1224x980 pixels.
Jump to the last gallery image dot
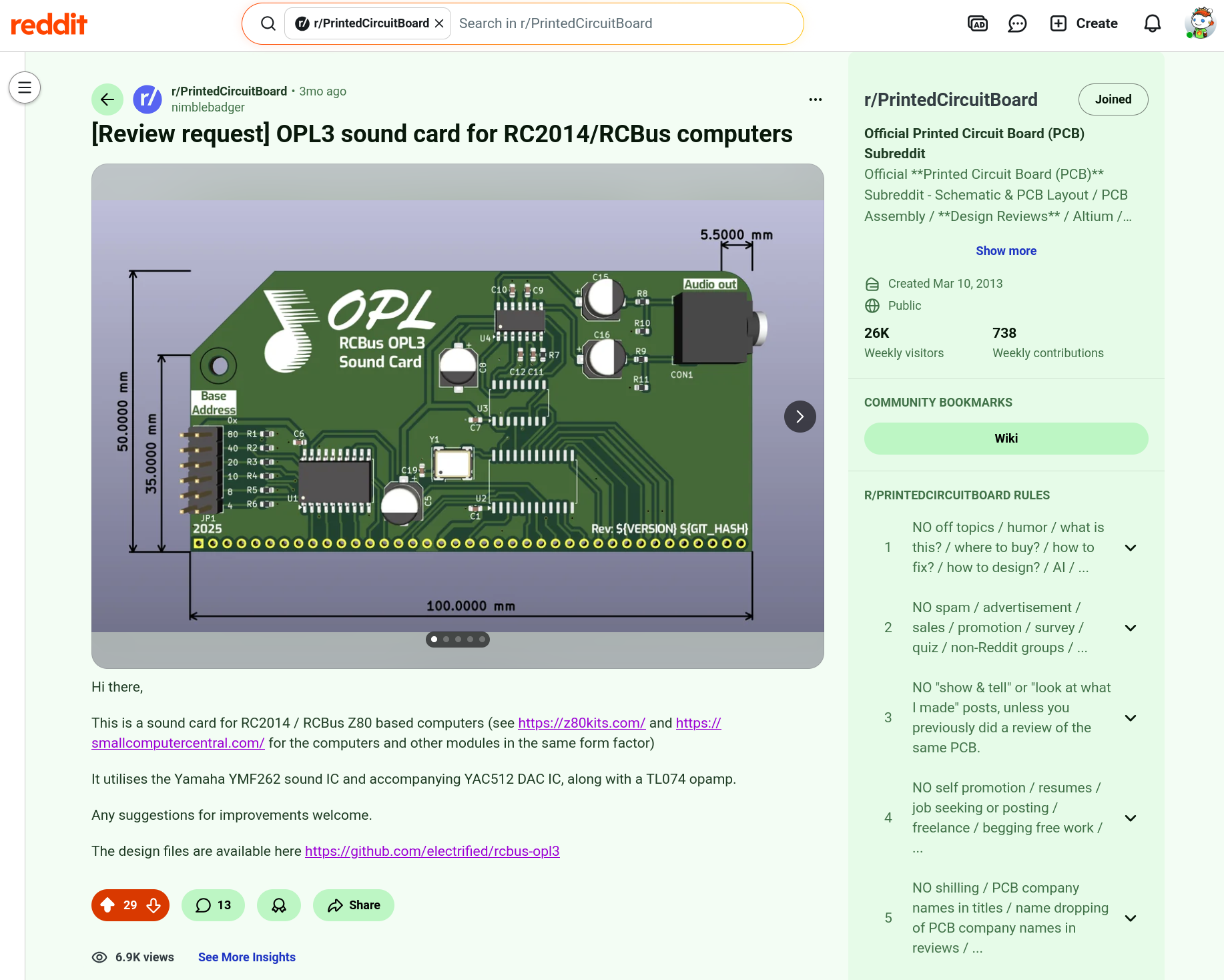[x=482, y=640]
